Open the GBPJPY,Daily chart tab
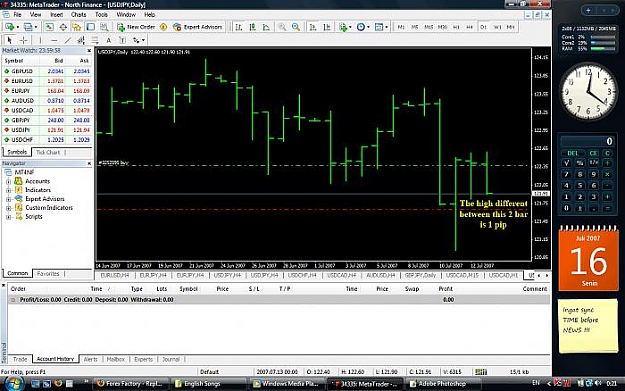 [420, 275]
